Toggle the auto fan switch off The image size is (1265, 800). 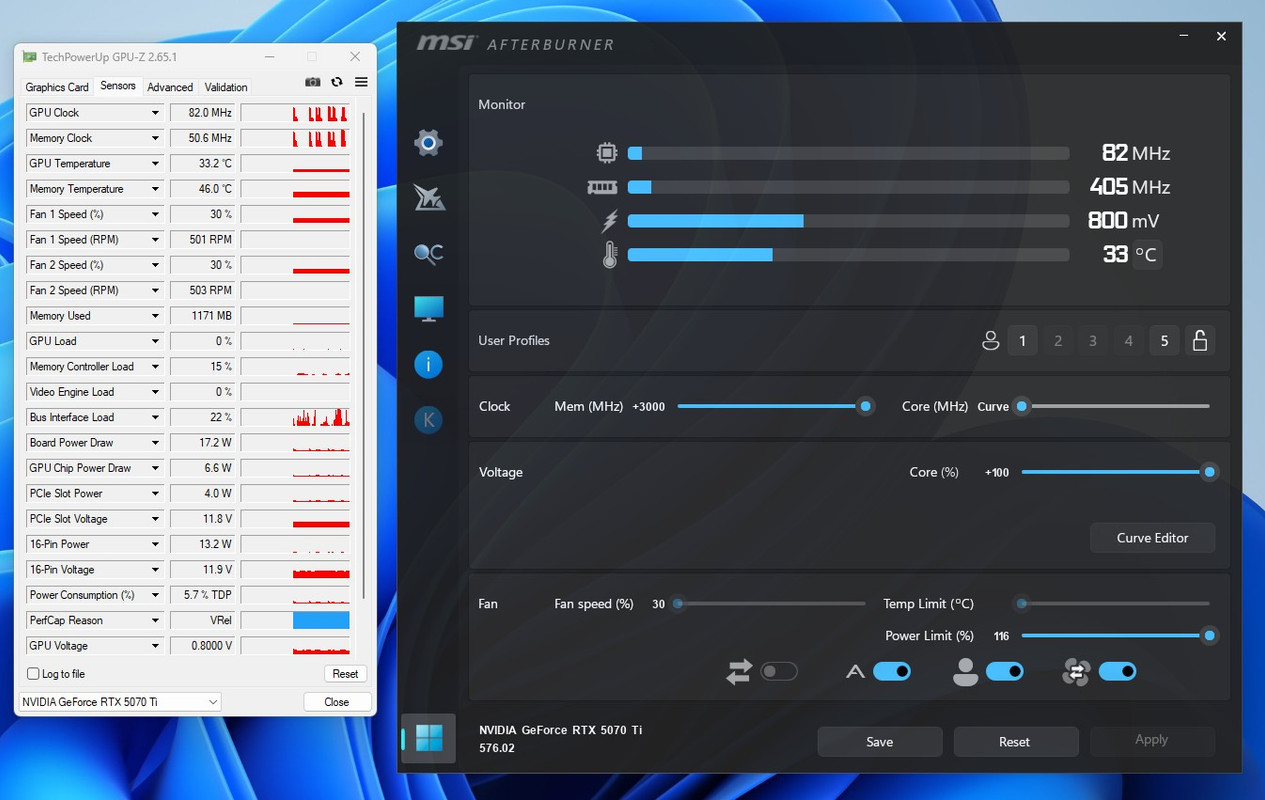[892, 672]
